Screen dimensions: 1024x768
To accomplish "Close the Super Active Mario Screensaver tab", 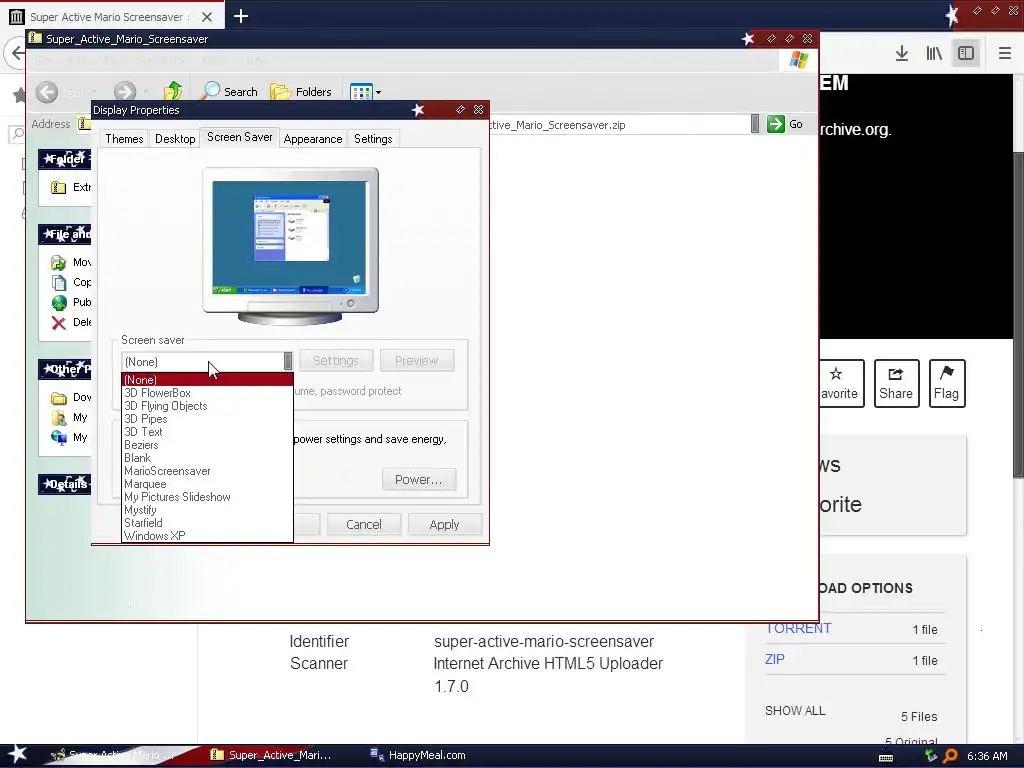I will 207,17.
